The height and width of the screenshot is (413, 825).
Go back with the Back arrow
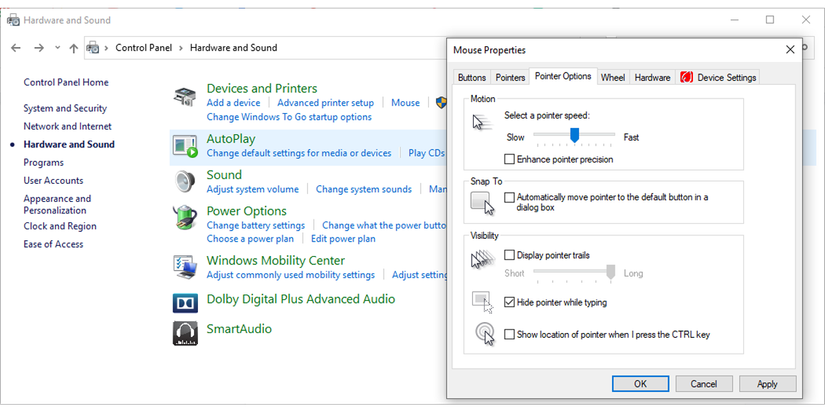click(16, 48)
